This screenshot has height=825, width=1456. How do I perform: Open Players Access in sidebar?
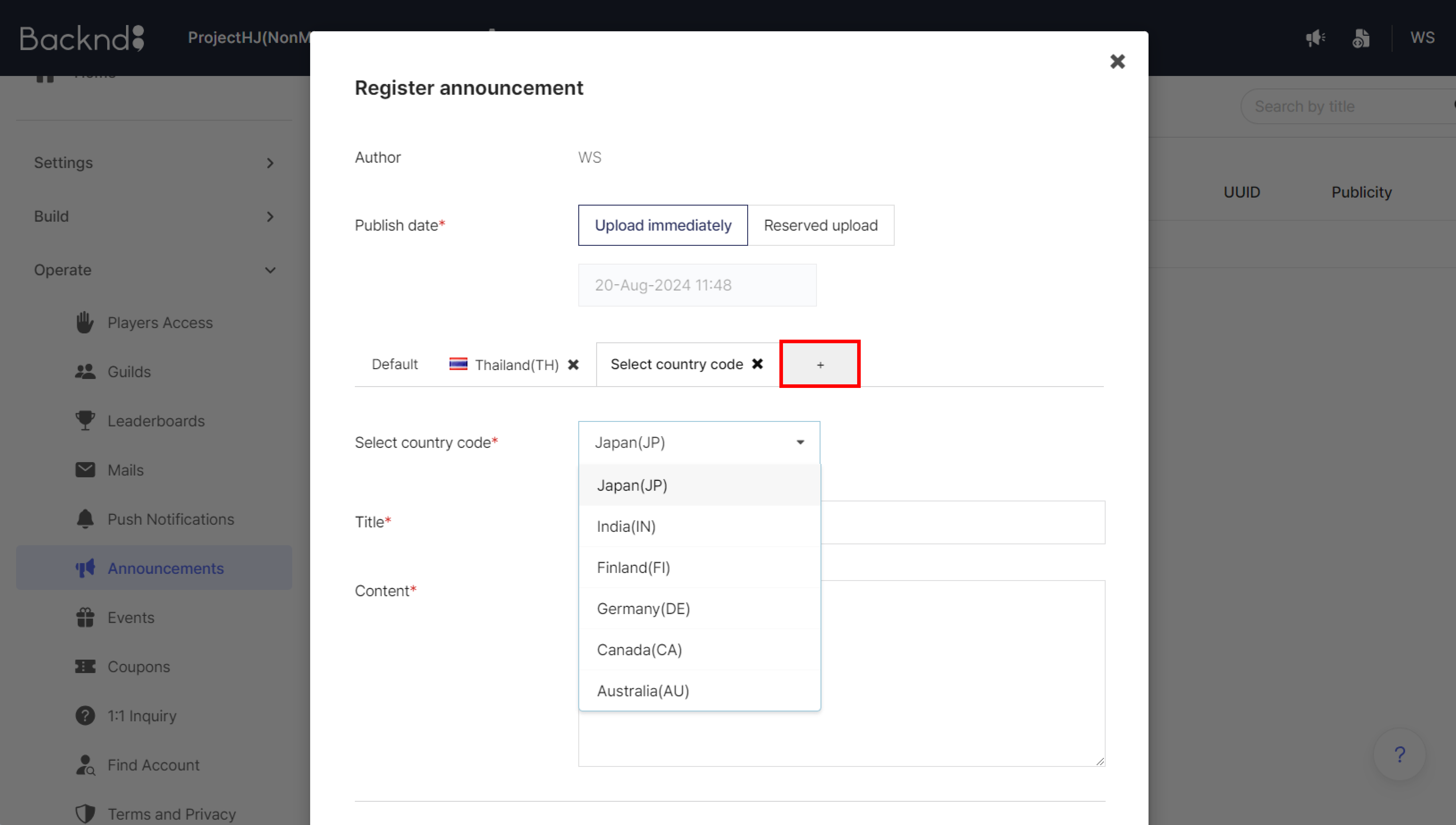click(x=154, y=322)
